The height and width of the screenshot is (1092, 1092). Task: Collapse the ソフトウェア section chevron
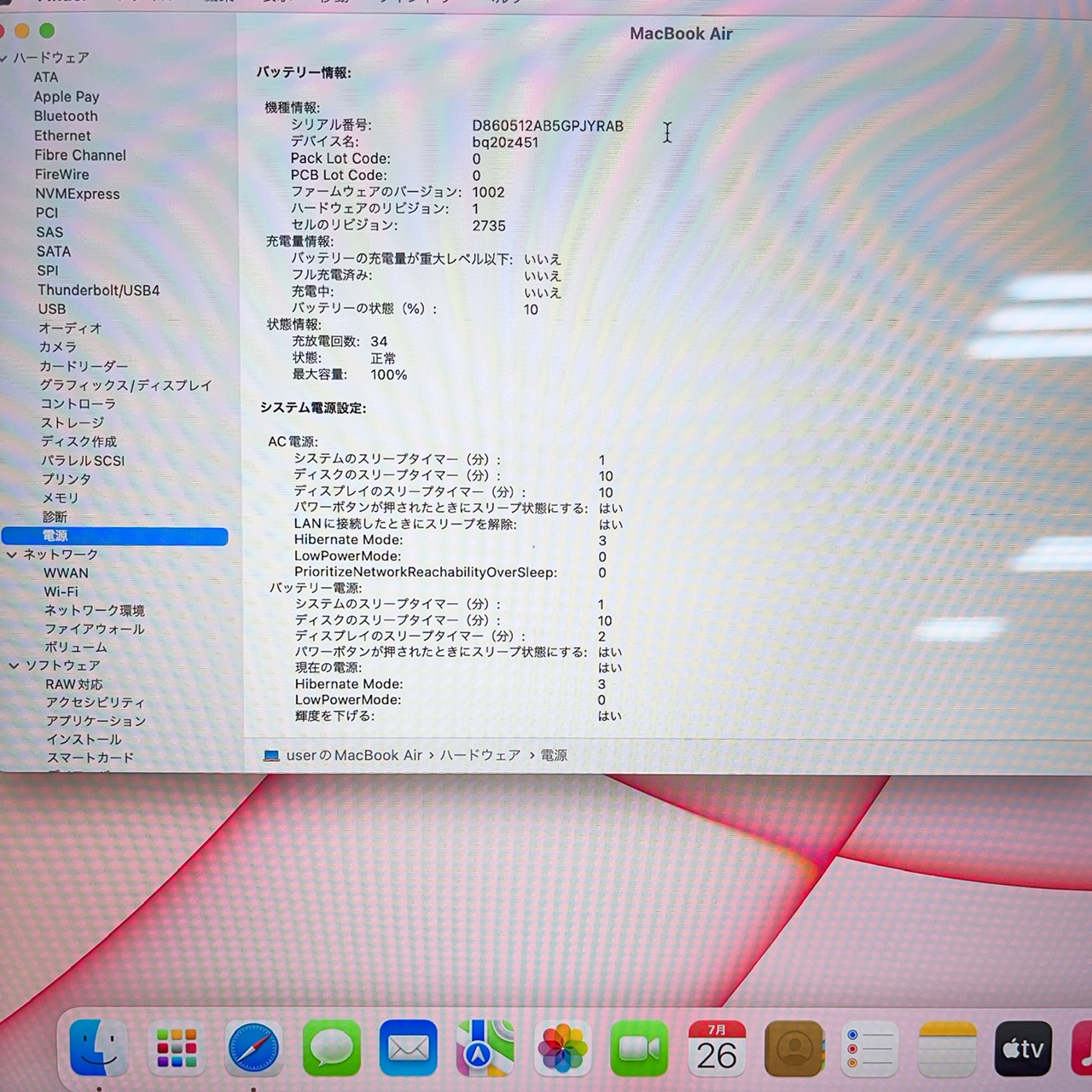click(14, 665)
